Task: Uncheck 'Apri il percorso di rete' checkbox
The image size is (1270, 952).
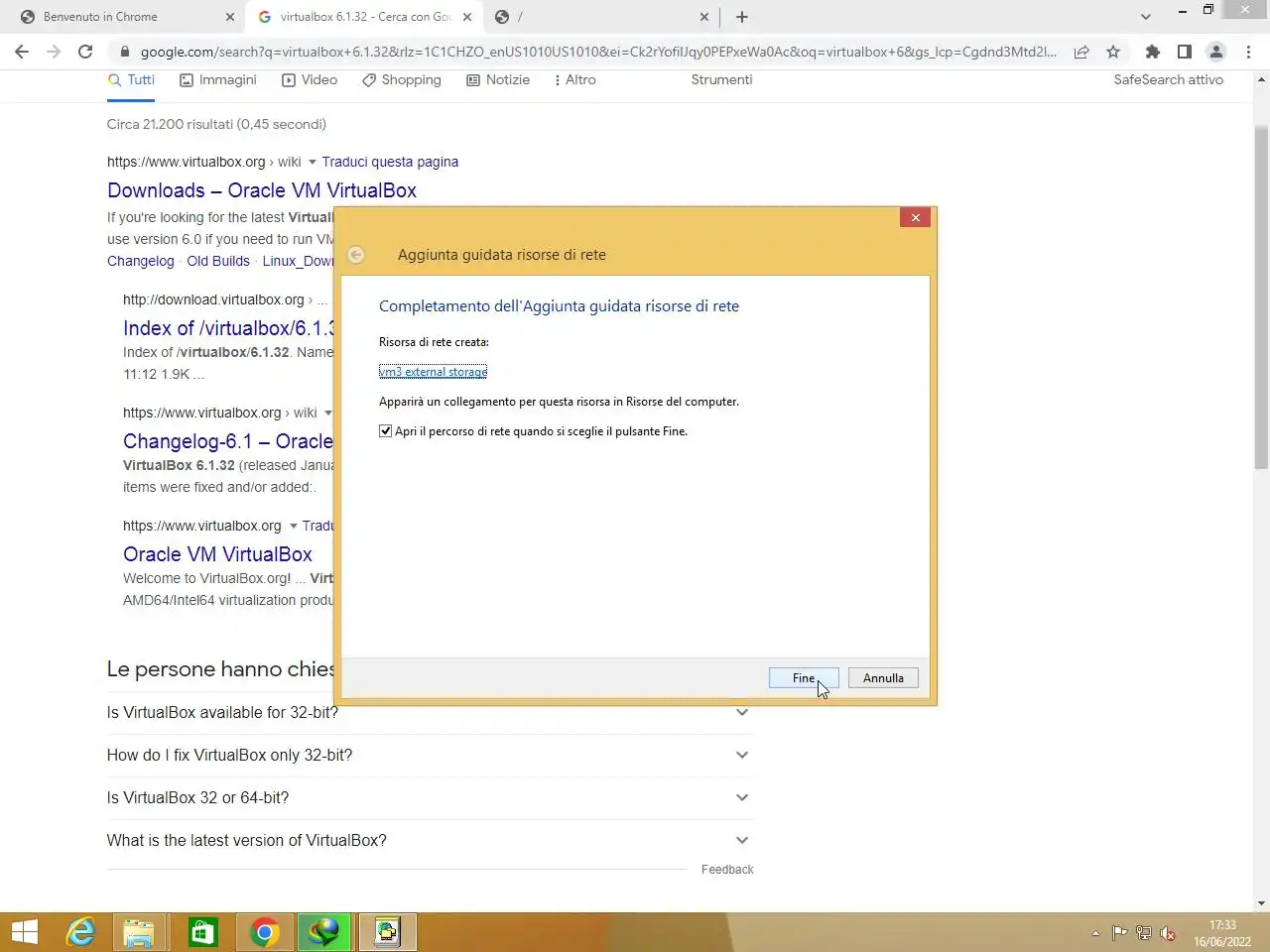Action: pos(385,431)
